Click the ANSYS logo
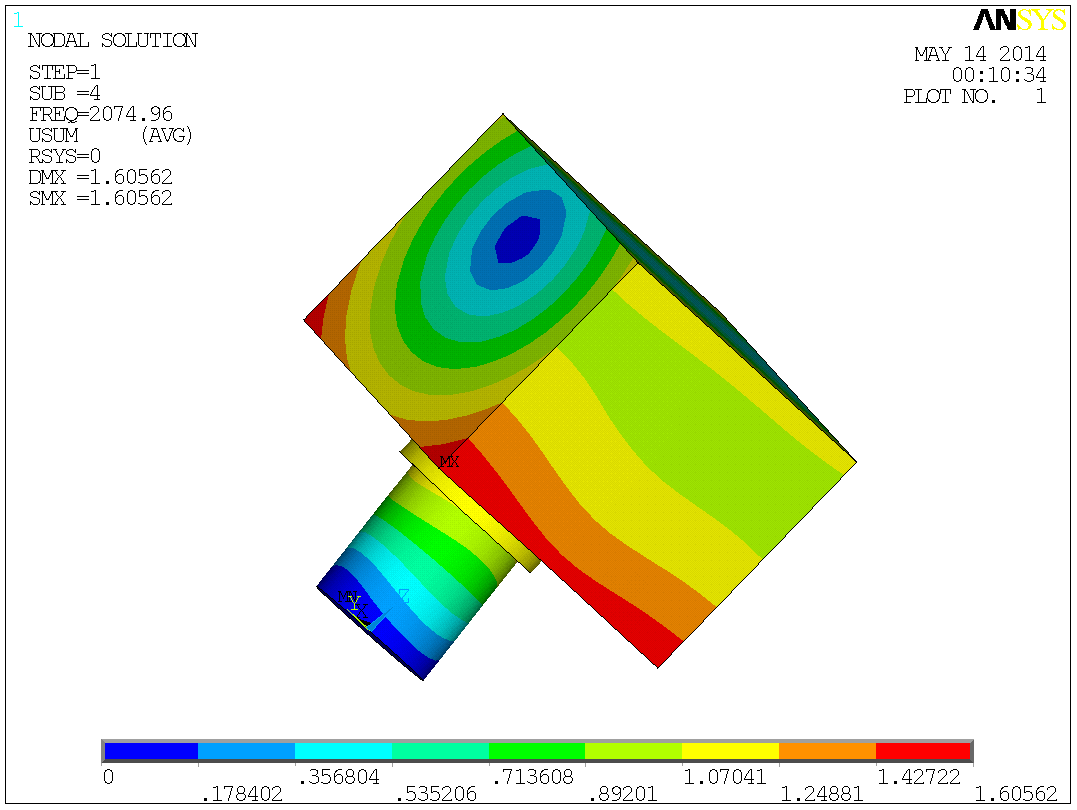 click(x=1020, y=20)
